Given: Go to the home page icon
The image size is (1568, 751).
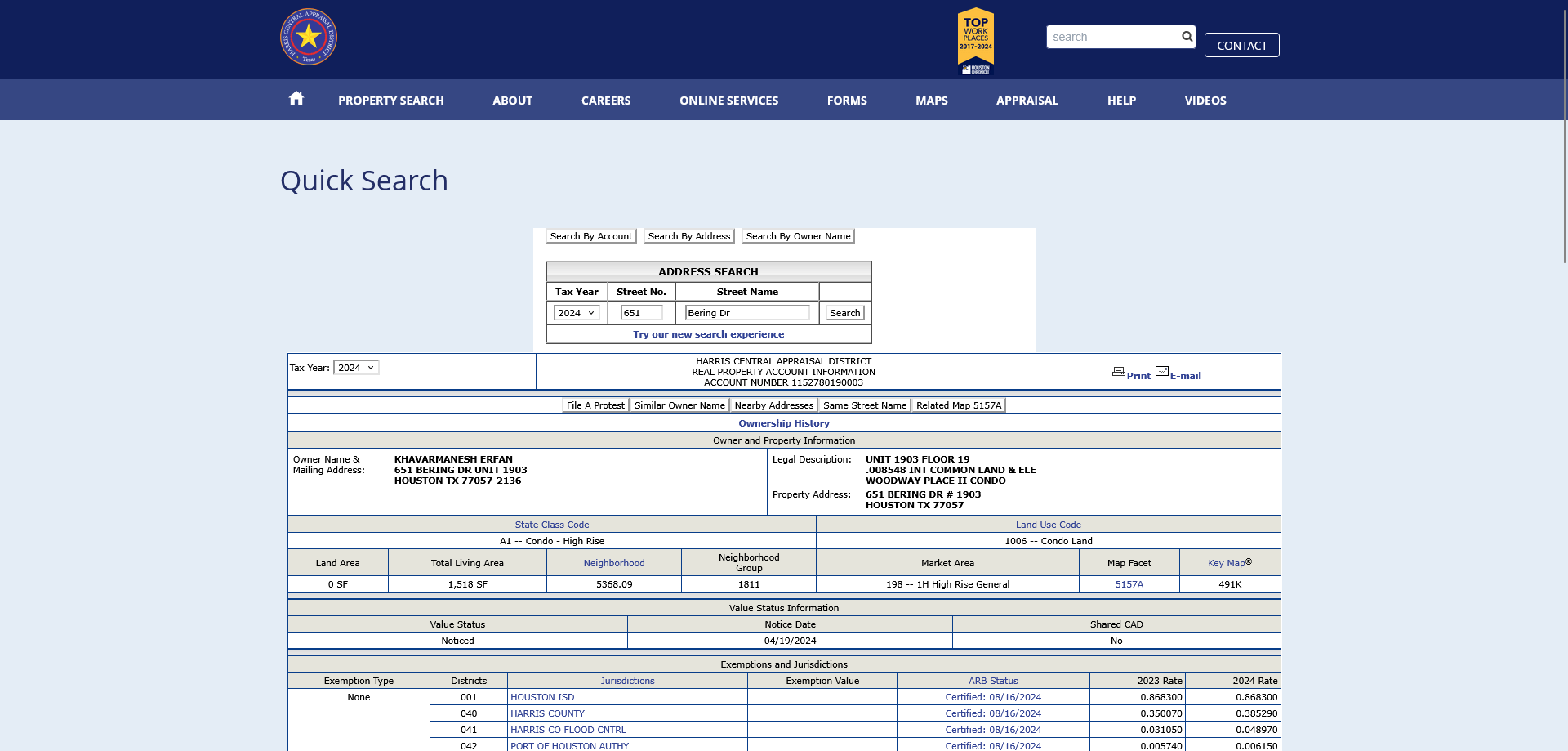Looking at the screenshot, I should tap(296, 99).
